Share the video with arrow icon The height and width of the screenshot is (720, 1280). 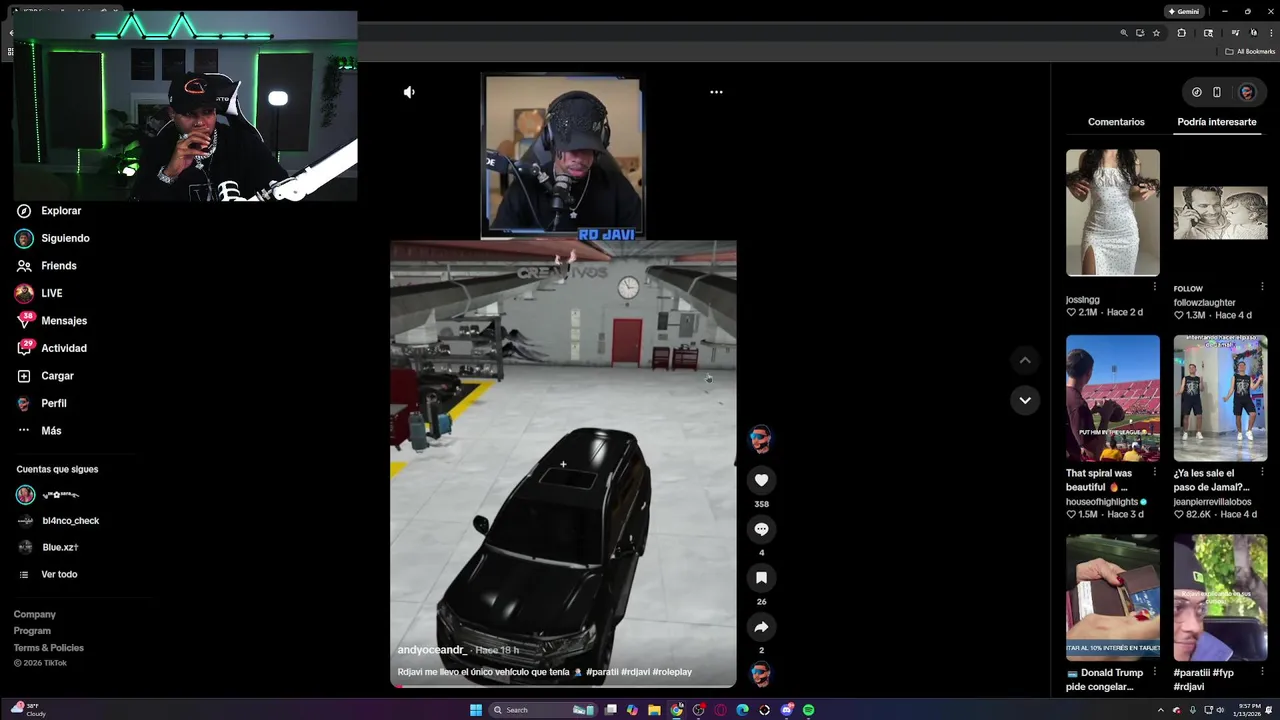[x=761, y=627]
